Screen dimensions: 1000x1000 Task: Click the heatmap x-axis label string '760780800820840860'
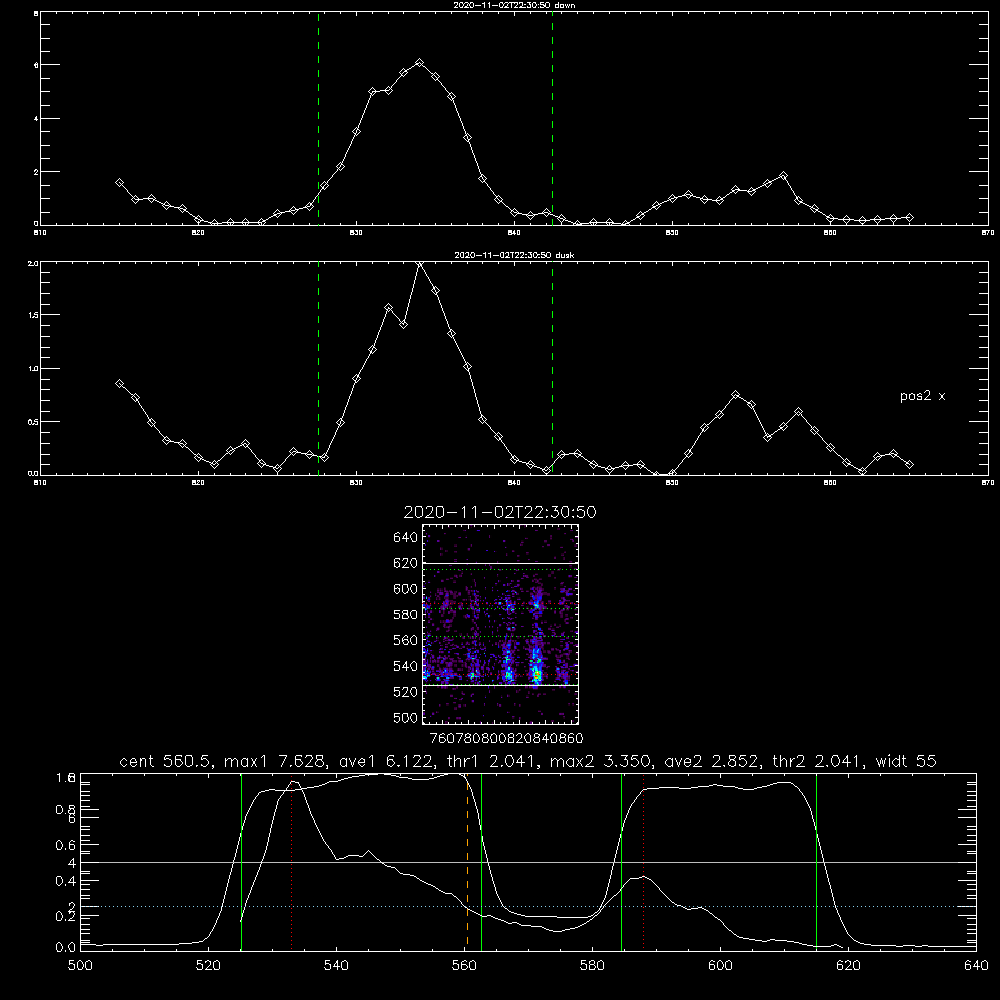click(506, 738)
